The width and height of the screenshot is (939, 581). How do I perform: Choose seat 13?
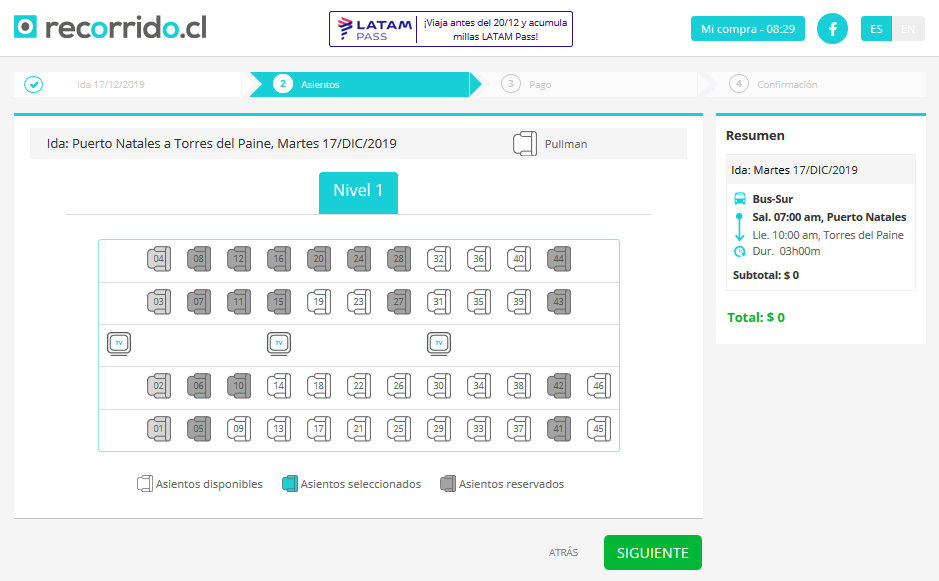tap(279, 429)
